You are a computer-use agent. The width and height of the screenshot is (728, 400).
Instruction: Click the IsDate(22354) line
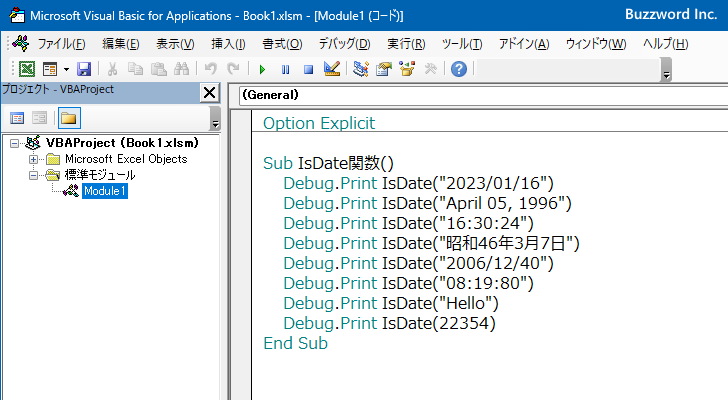pyautogui.click(x=390, y=323)
